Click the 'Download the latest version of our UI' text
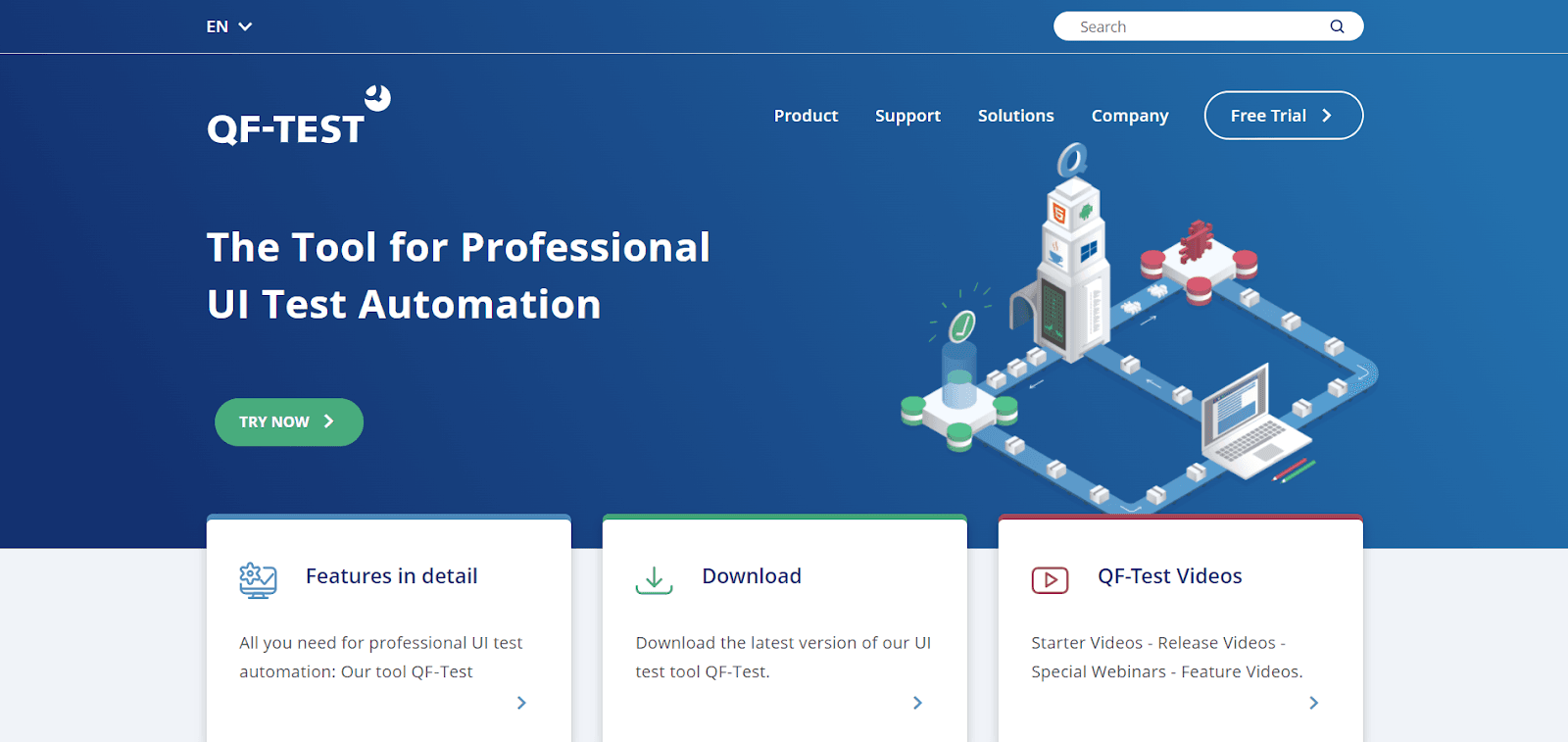 tap(783, 643)
